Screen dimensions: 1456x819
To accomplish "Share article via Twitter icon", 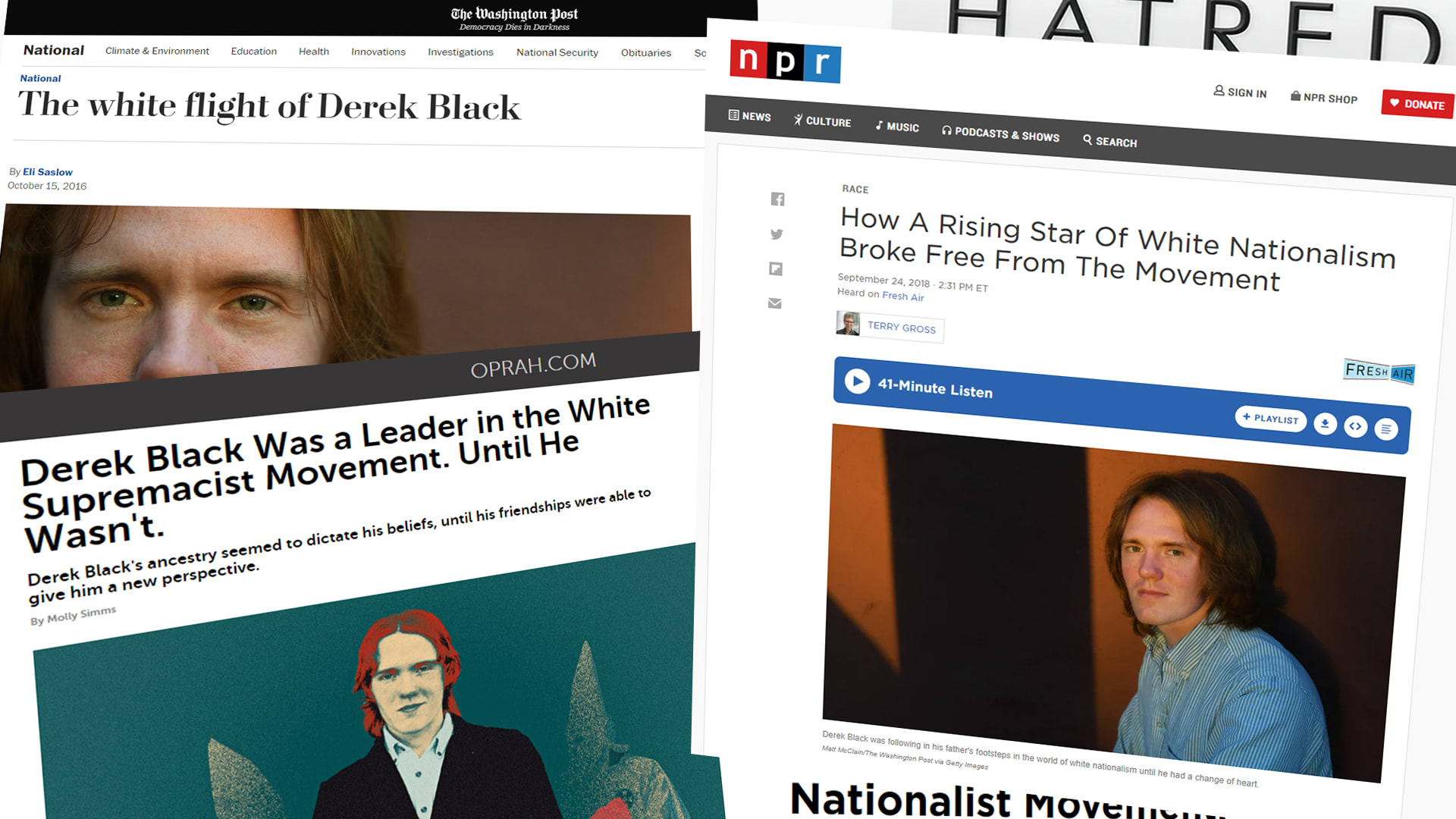I will click(x=777, y=234).
